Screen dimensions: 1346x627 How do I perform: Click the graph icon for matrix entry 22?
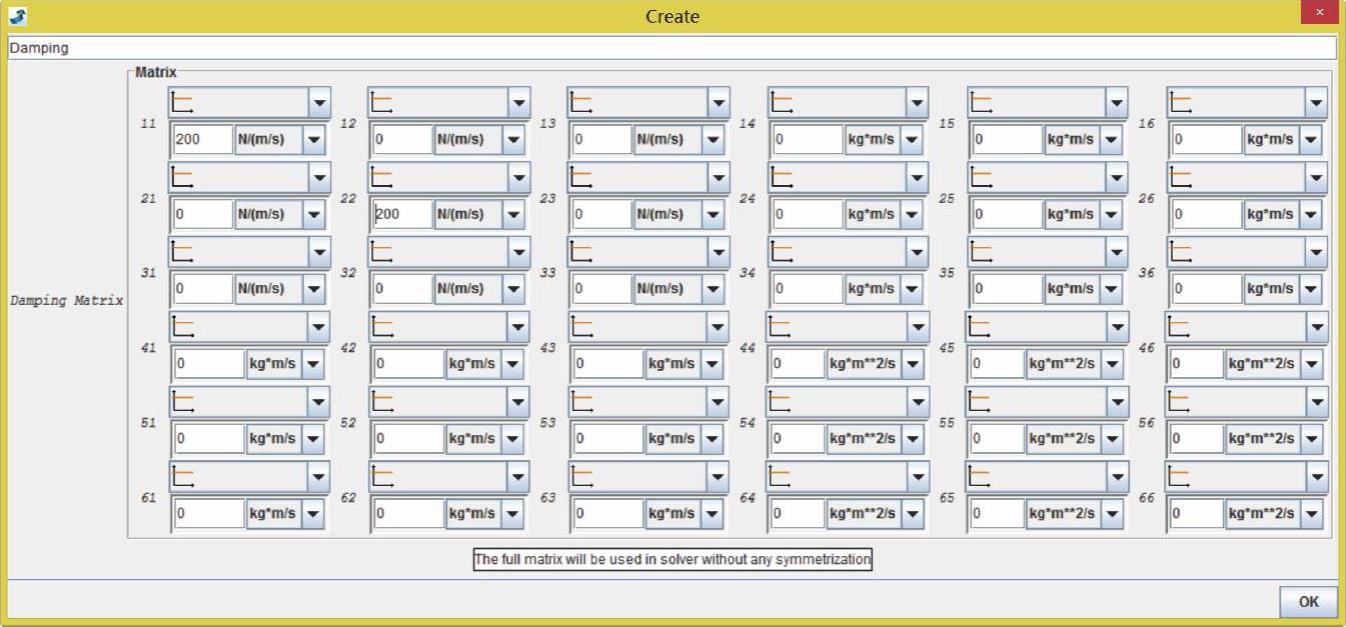381,177
